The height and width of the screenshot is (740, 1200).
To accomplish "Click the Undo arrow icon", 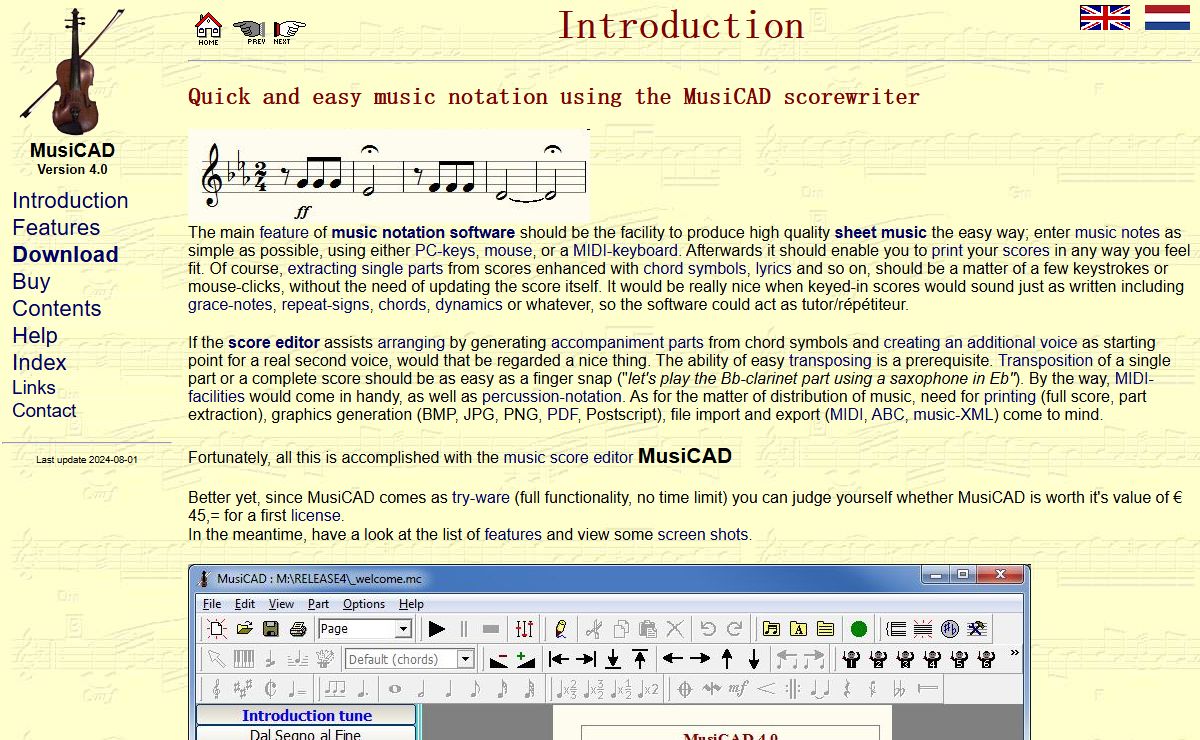I will [708, 629].
